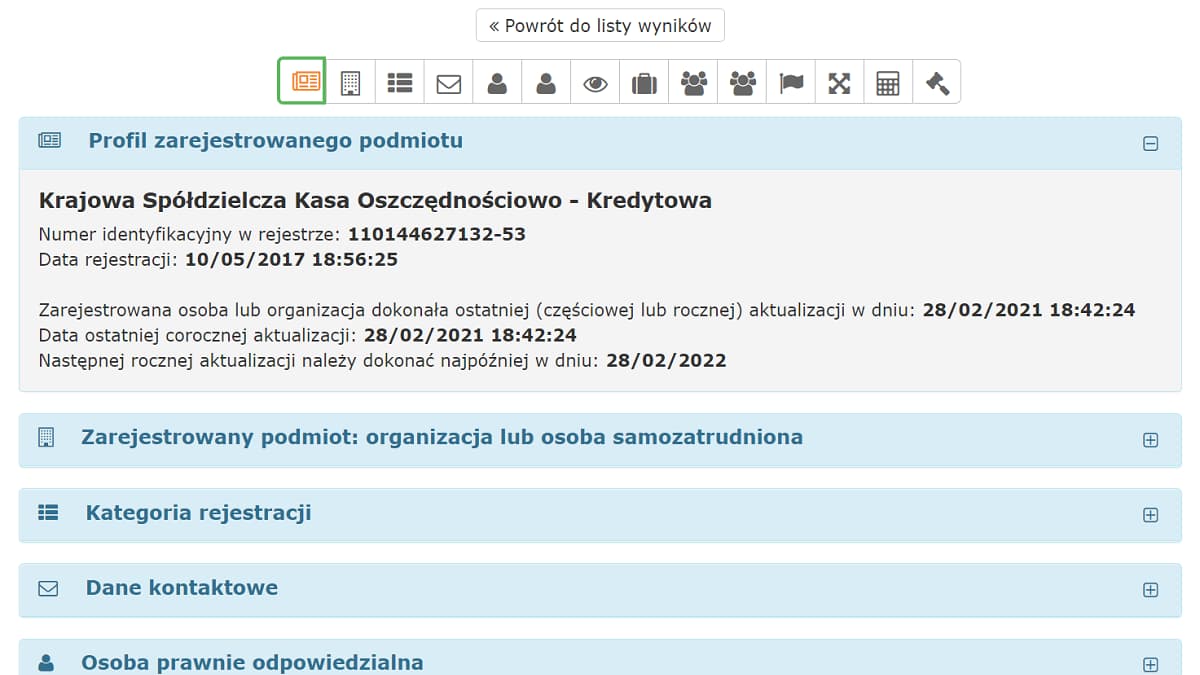1200x675 pixels.
Task: Click the list icon beside Kategoria rejestracji
Action: [x=48, y=513]
